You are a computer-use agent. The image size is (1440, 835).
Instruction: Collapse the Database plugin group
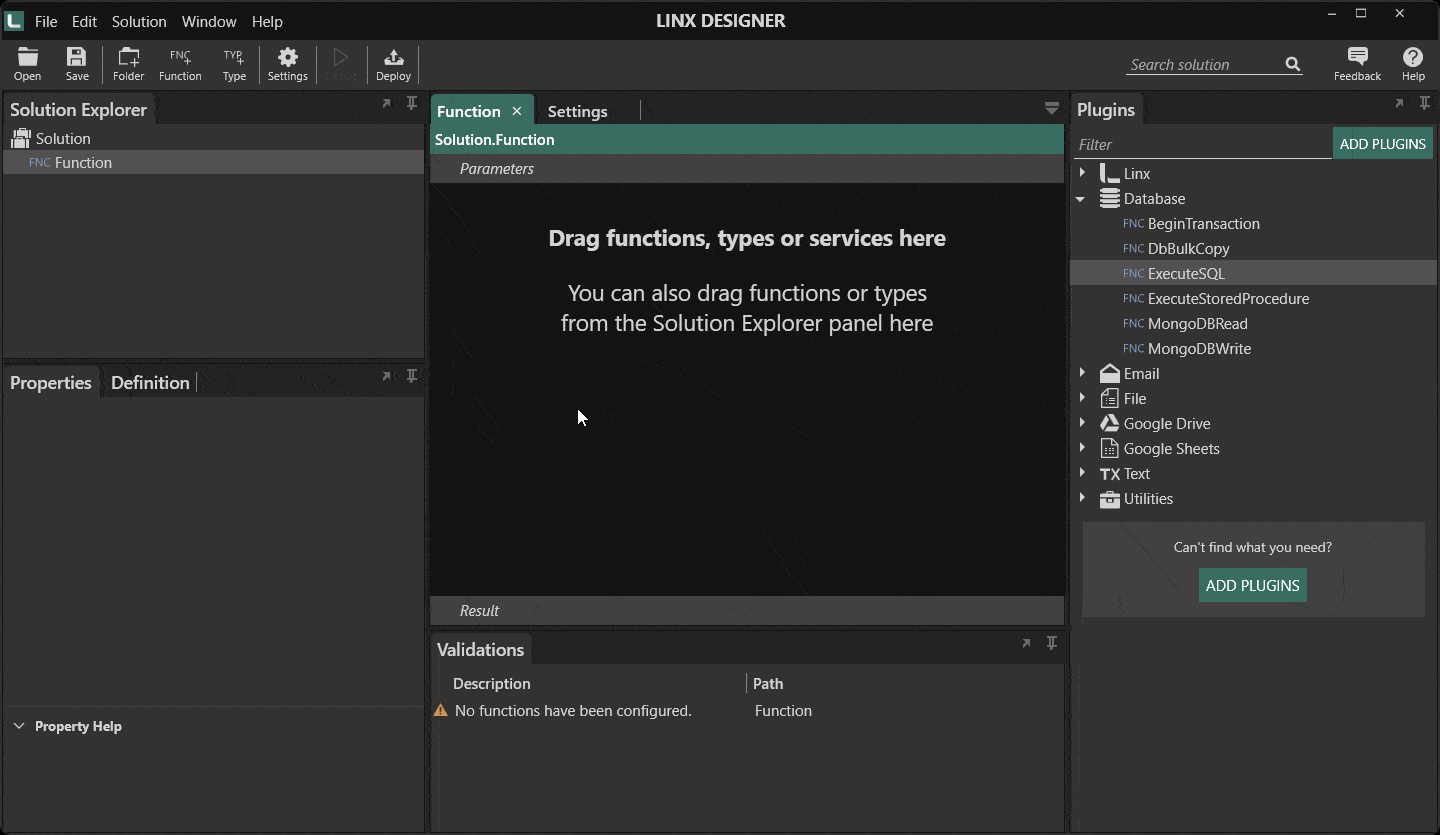coord(1081,199)
